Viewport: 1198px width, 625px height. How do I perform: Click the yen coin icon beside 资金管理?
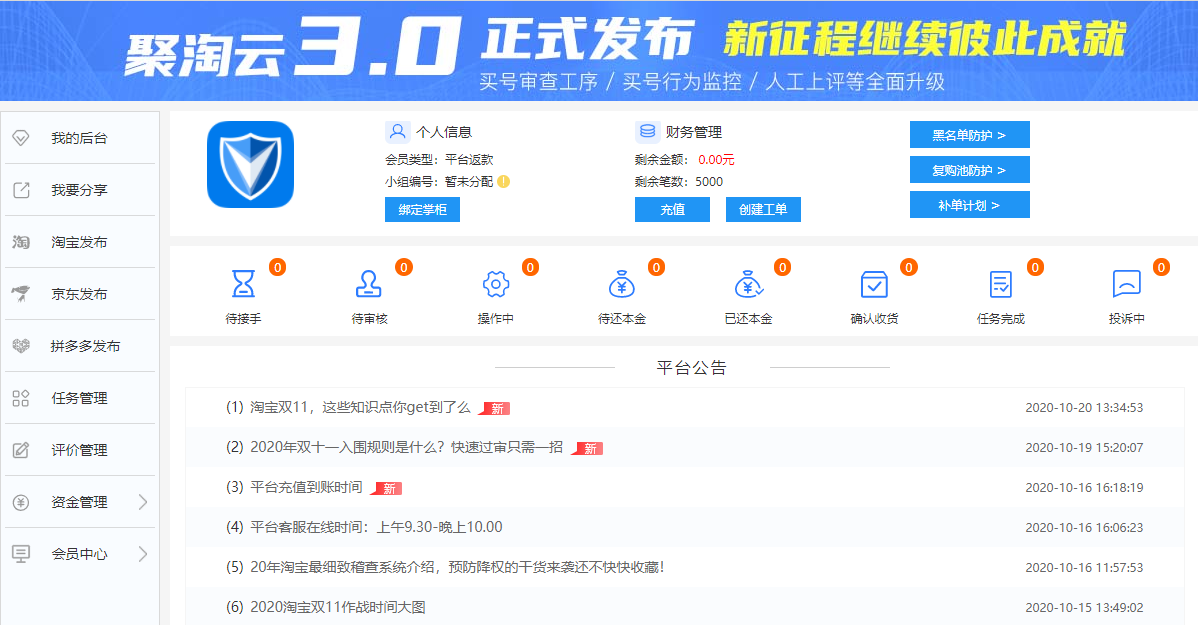pyautogui.click(x=21, y=502)
